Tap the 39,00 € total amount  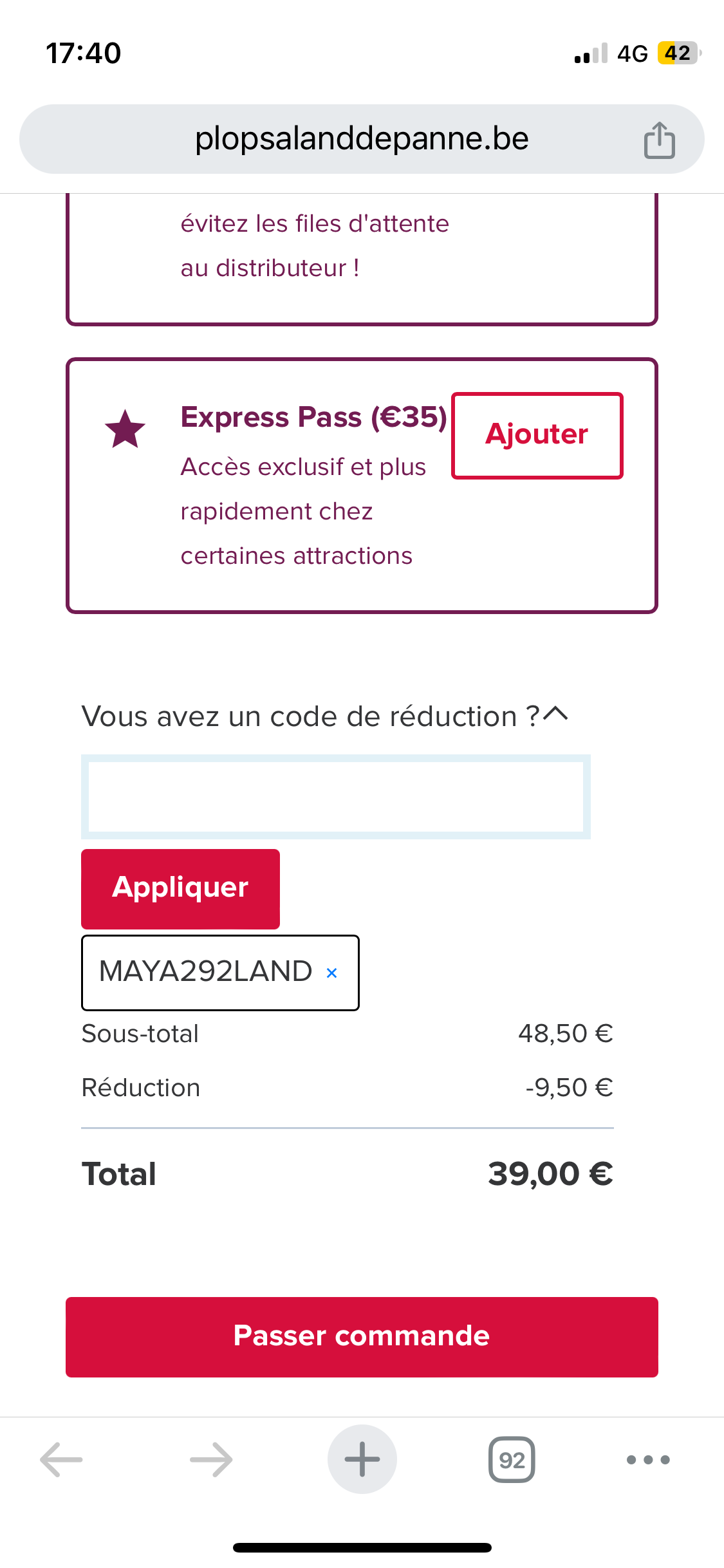click(550, 1173)
